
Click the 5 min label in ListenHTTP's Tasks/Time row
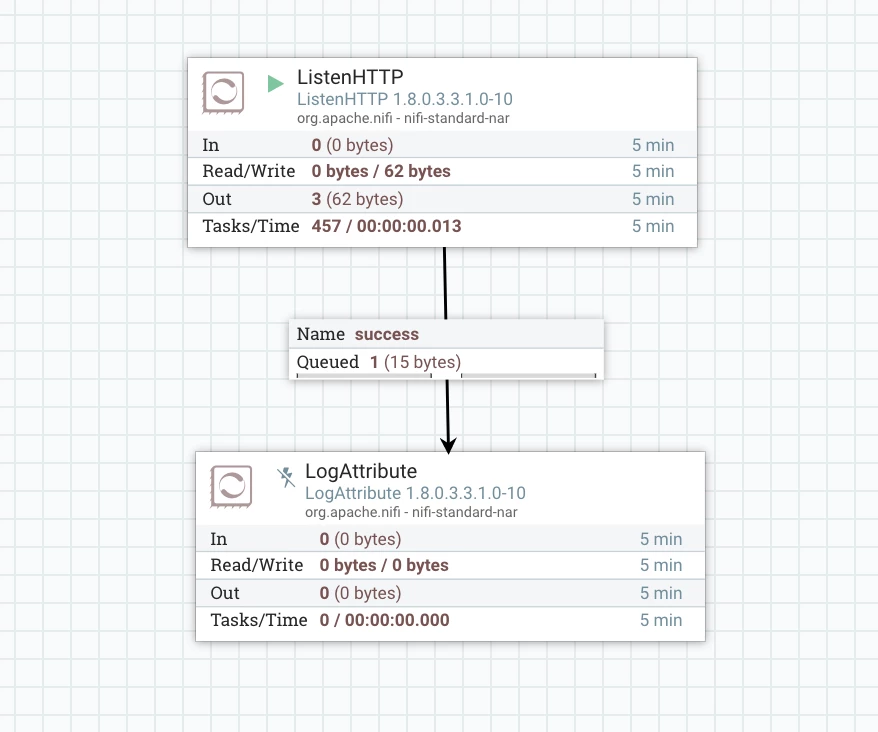coord(653,226)
